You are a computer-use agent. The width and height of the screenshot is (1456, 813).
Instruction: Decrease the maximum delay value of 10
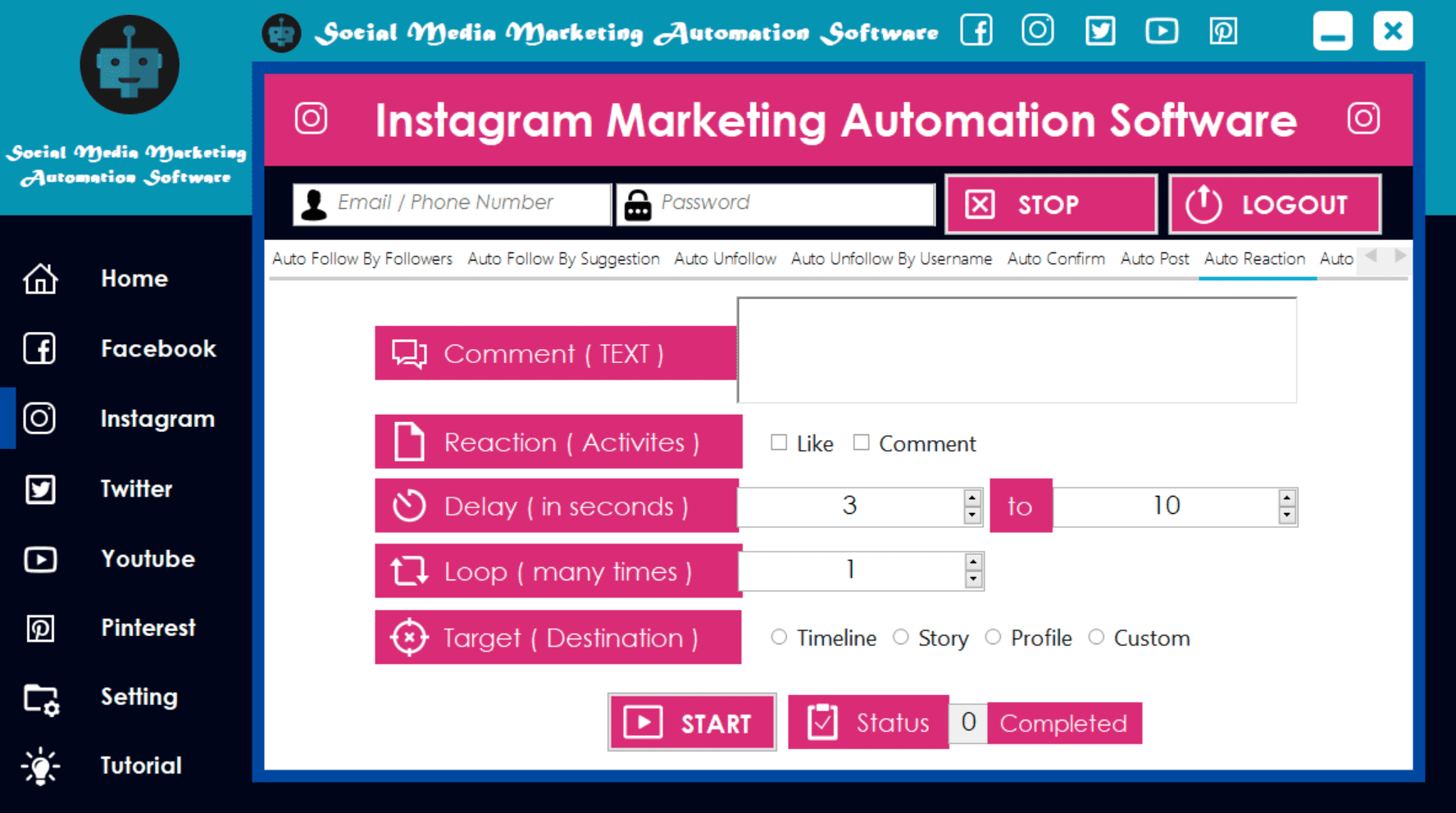tap(1287, 515)
